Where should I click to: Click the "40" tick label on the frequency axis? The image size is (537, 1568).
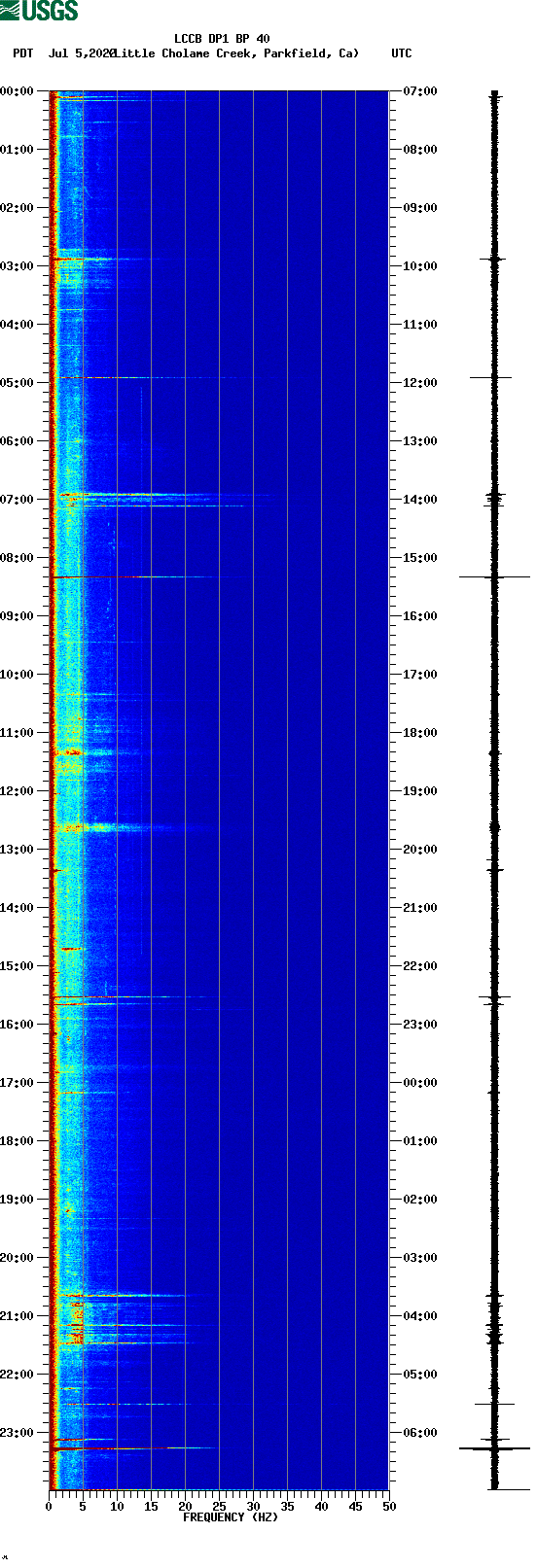(x=321, y=1507)
